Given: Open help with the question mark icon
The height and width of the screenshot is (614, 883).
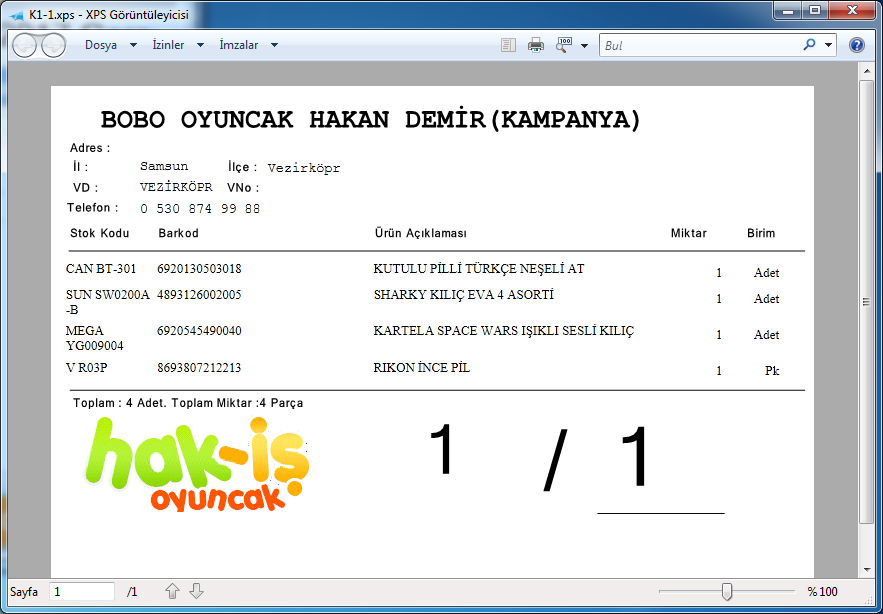Looking at the screenshot, I should [857, 45].
